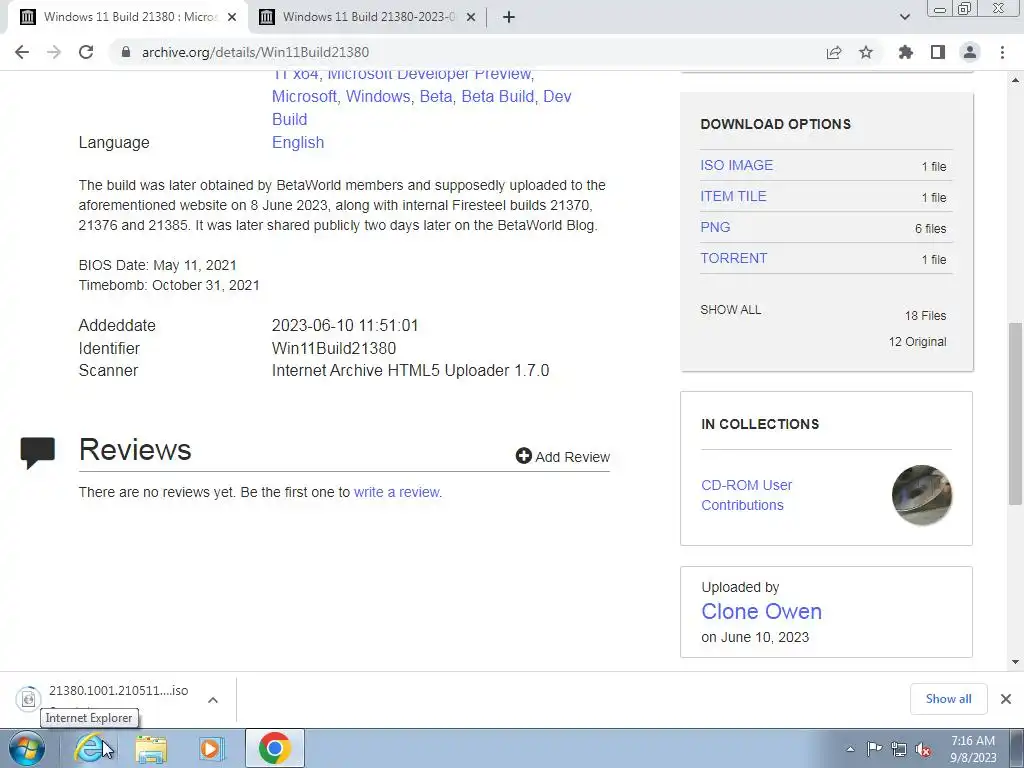Bookmark this page with the star icon
This screenshot has width=1024, height=768.
tap(866, 52)
